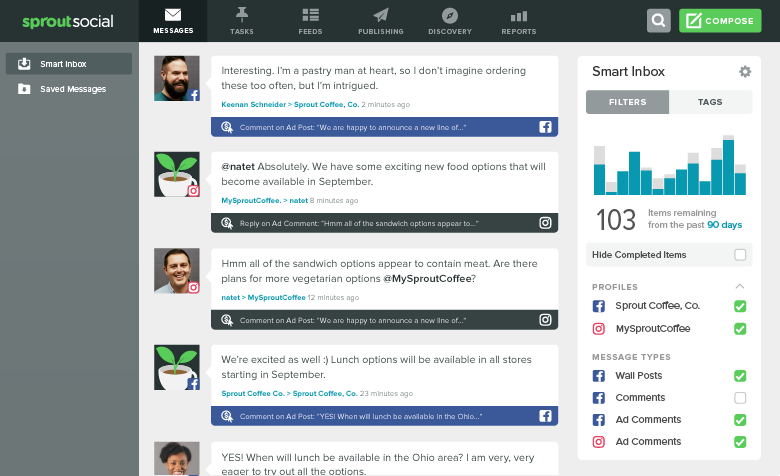Image resolution: width=780 pixels, height=476 pixels.
Task: Open the Tasks pushpin icon
Action: [x=242, y=15]
